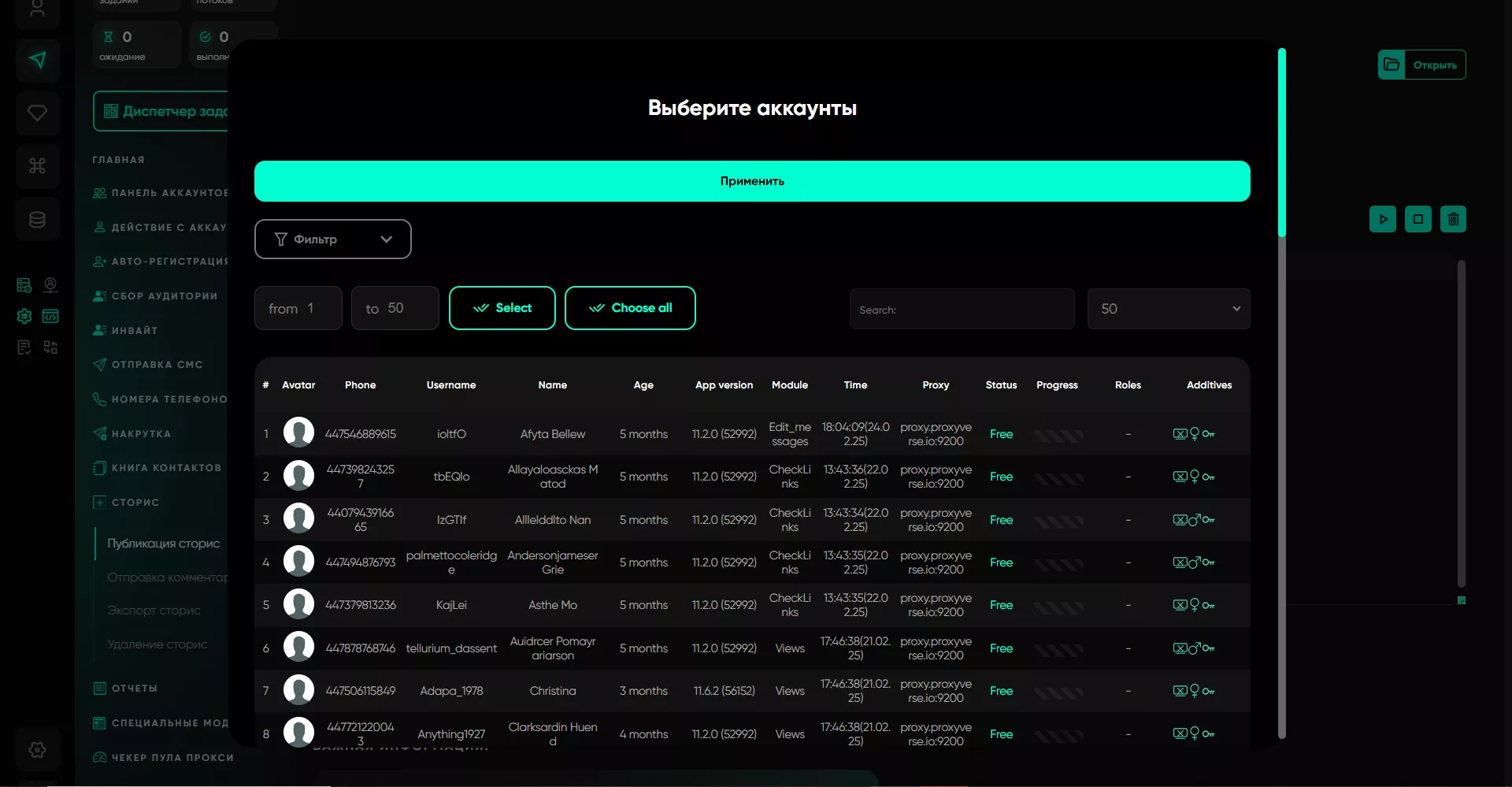Image resolution: width=1512 pixels, height=787 pixels.
Task: Open the paper-plane Telegram section in left rail
Action: click(x=37, y=61)
